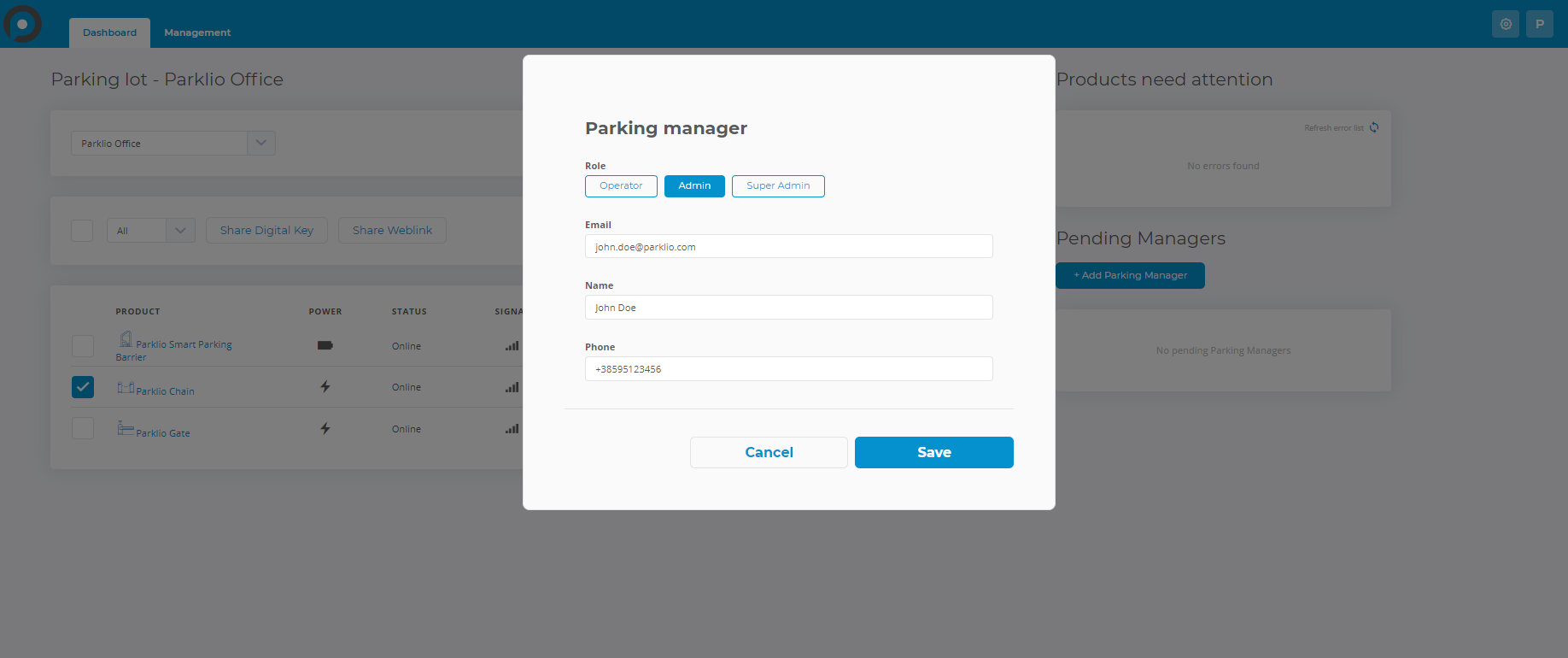Open the Dashboard tab
The image size is (1568, 658).
109,32
